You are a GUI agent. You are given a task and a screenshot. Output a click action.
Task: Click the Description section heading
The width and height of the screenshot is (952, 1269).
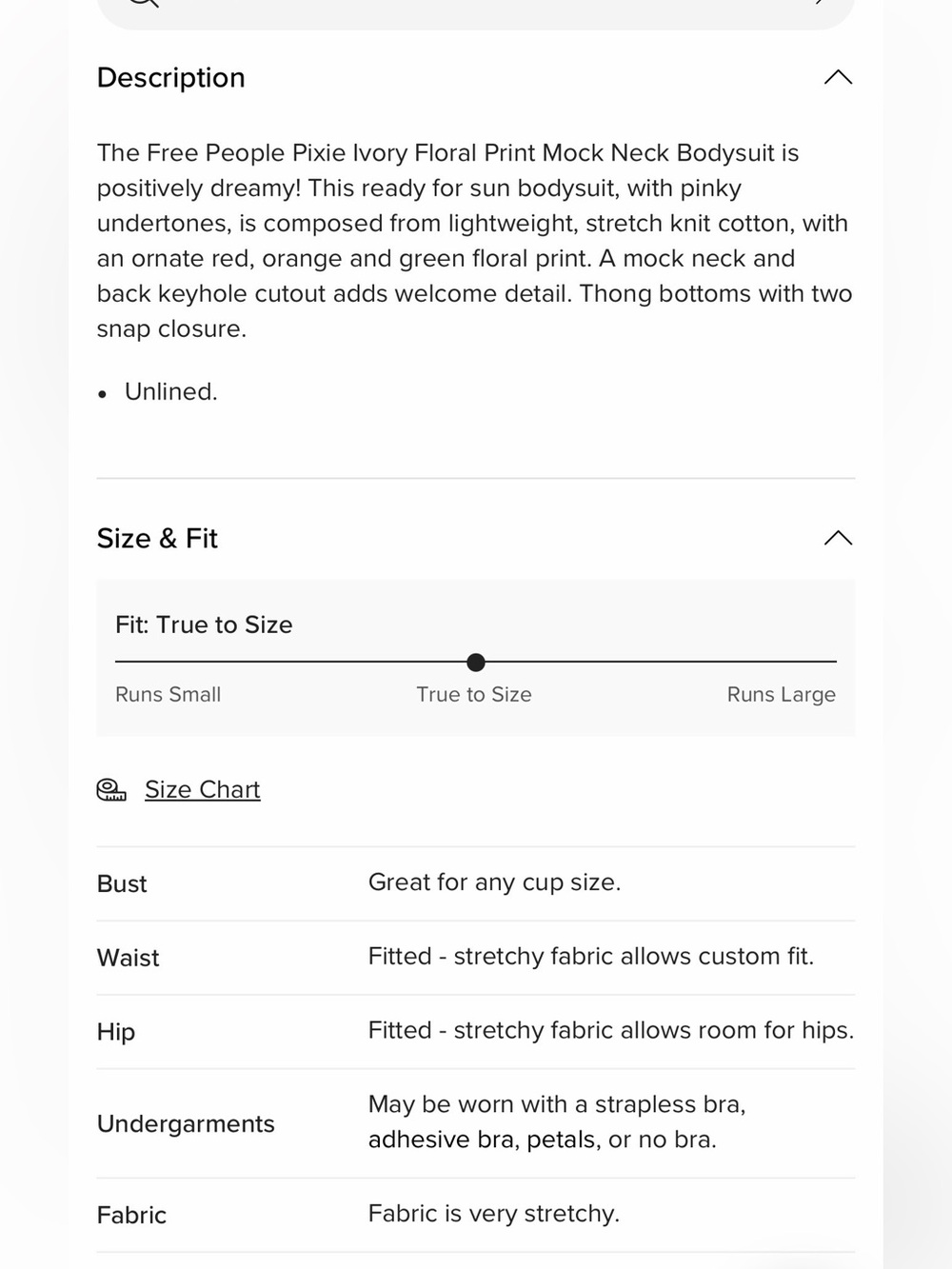[171, 77]
